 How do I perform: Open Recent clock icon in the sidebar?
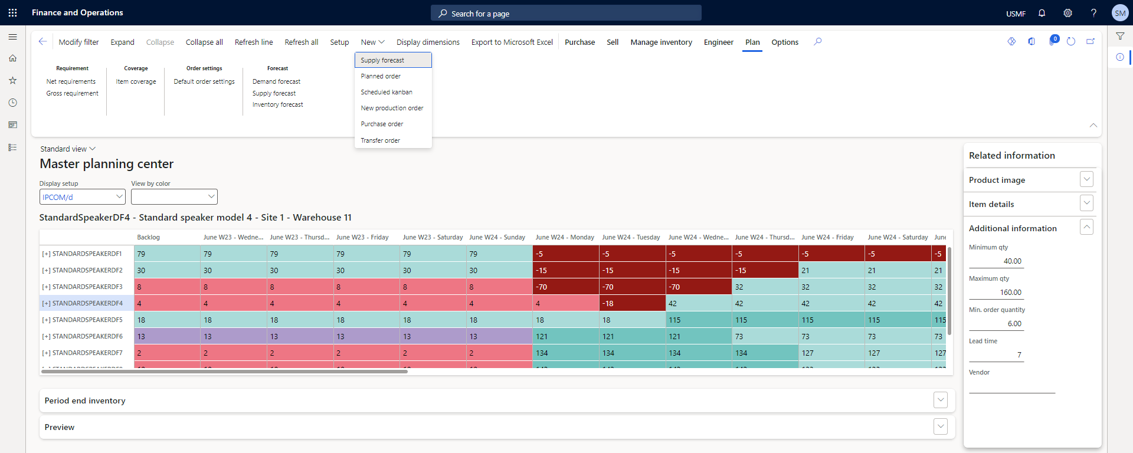click(x=12, y=103)
